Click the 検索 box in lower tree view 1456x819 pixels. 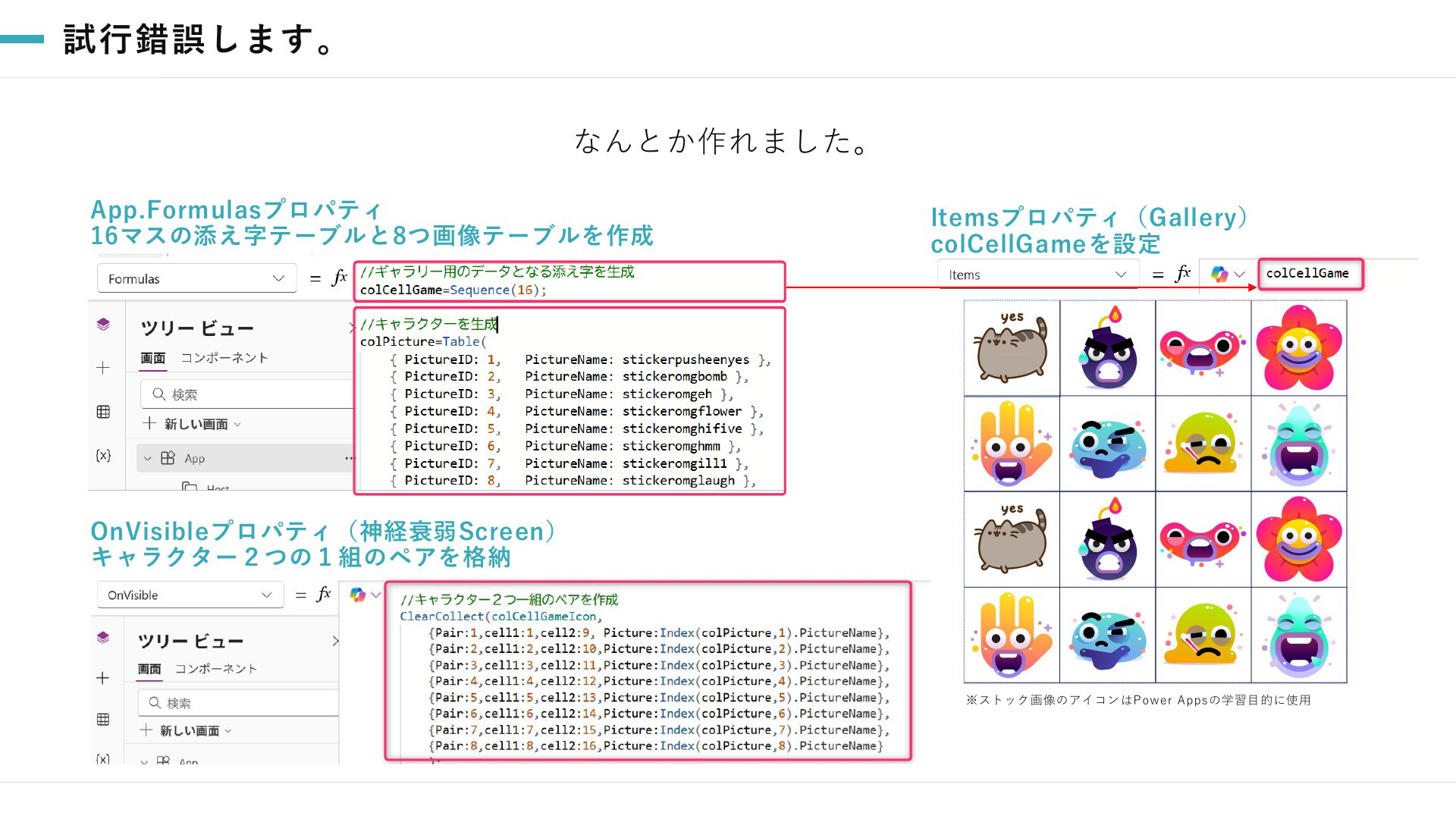(x=238, y=703)
